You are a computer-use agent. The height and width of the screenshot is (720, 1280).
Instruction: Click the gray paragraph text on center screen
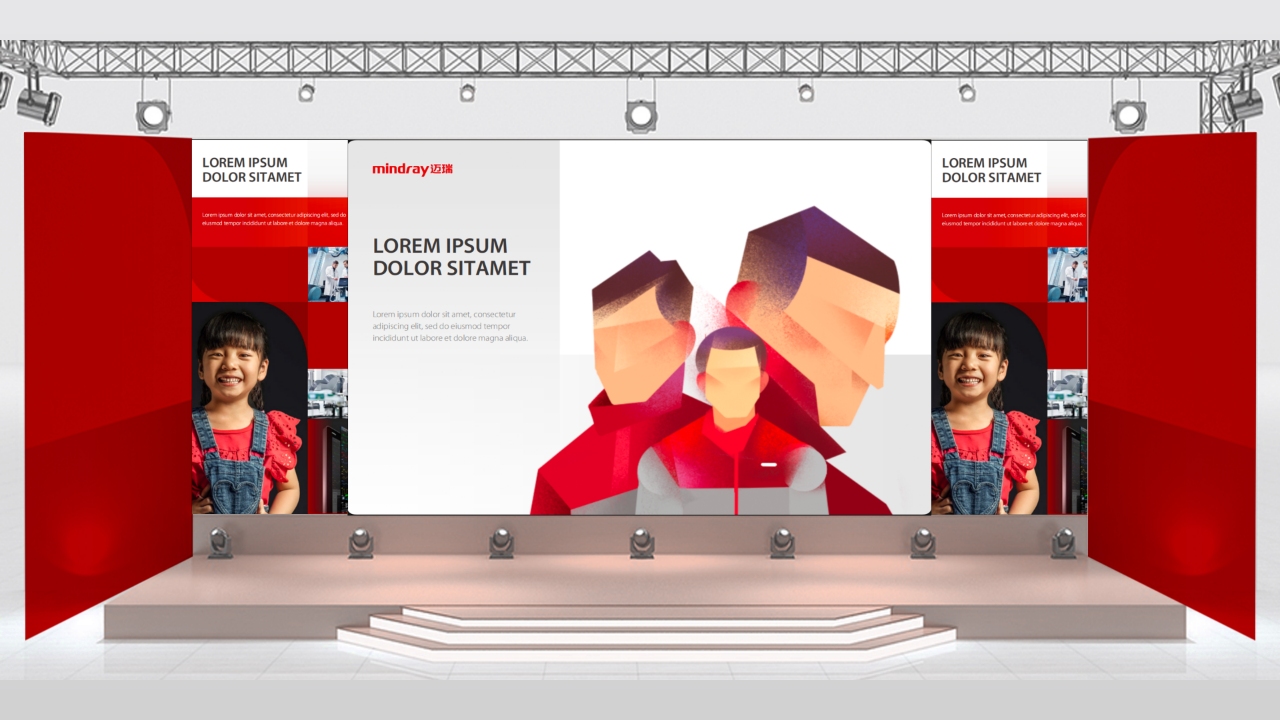click(x=450, y=326)
